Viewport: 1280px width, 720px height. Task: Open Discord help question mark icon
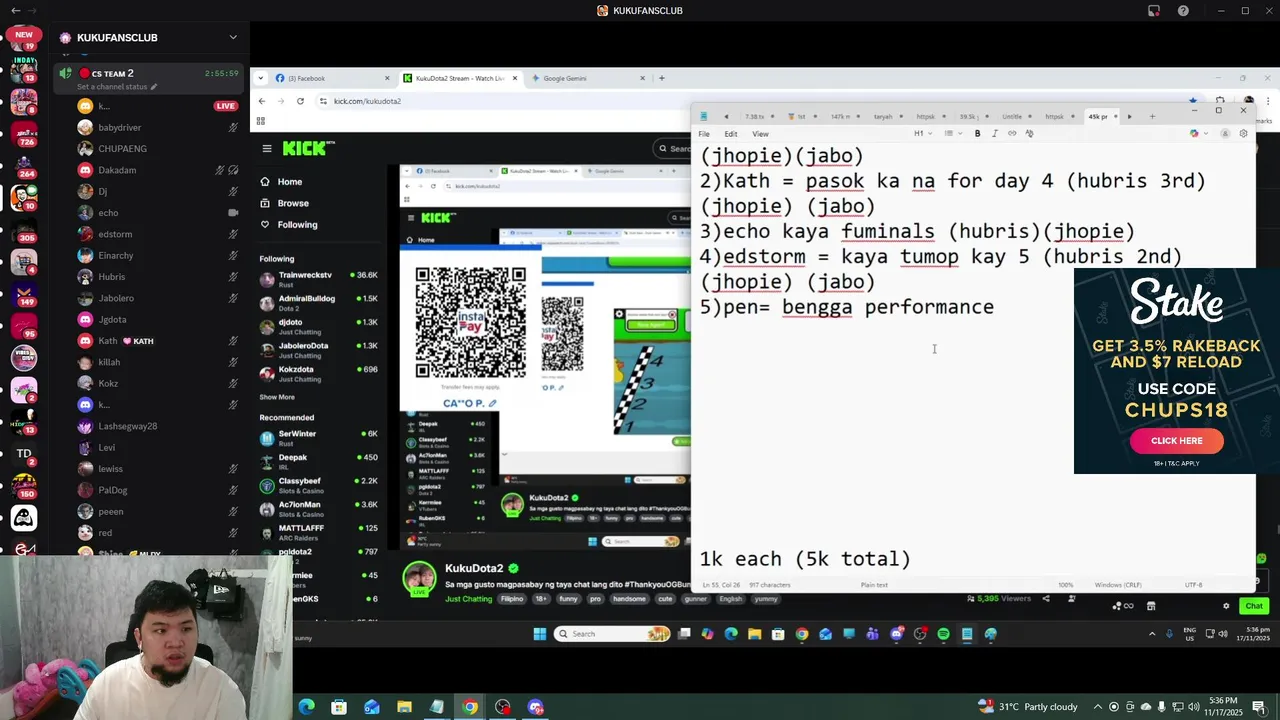(x=1184, y=11)
